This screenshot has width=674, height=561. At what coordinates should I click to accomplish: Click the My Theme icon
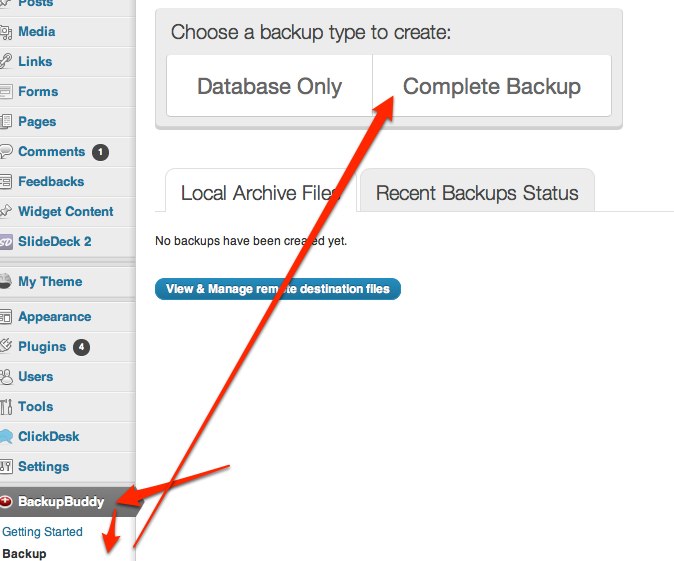pyautogui.click(x=5, y=281)
